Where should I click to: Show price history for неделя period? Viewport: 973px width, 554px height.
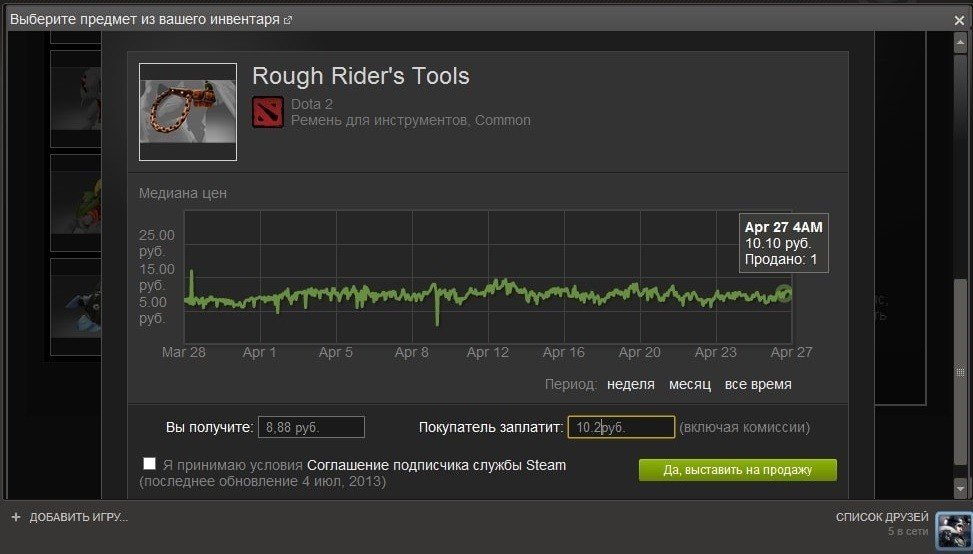[x=630, y=384]
